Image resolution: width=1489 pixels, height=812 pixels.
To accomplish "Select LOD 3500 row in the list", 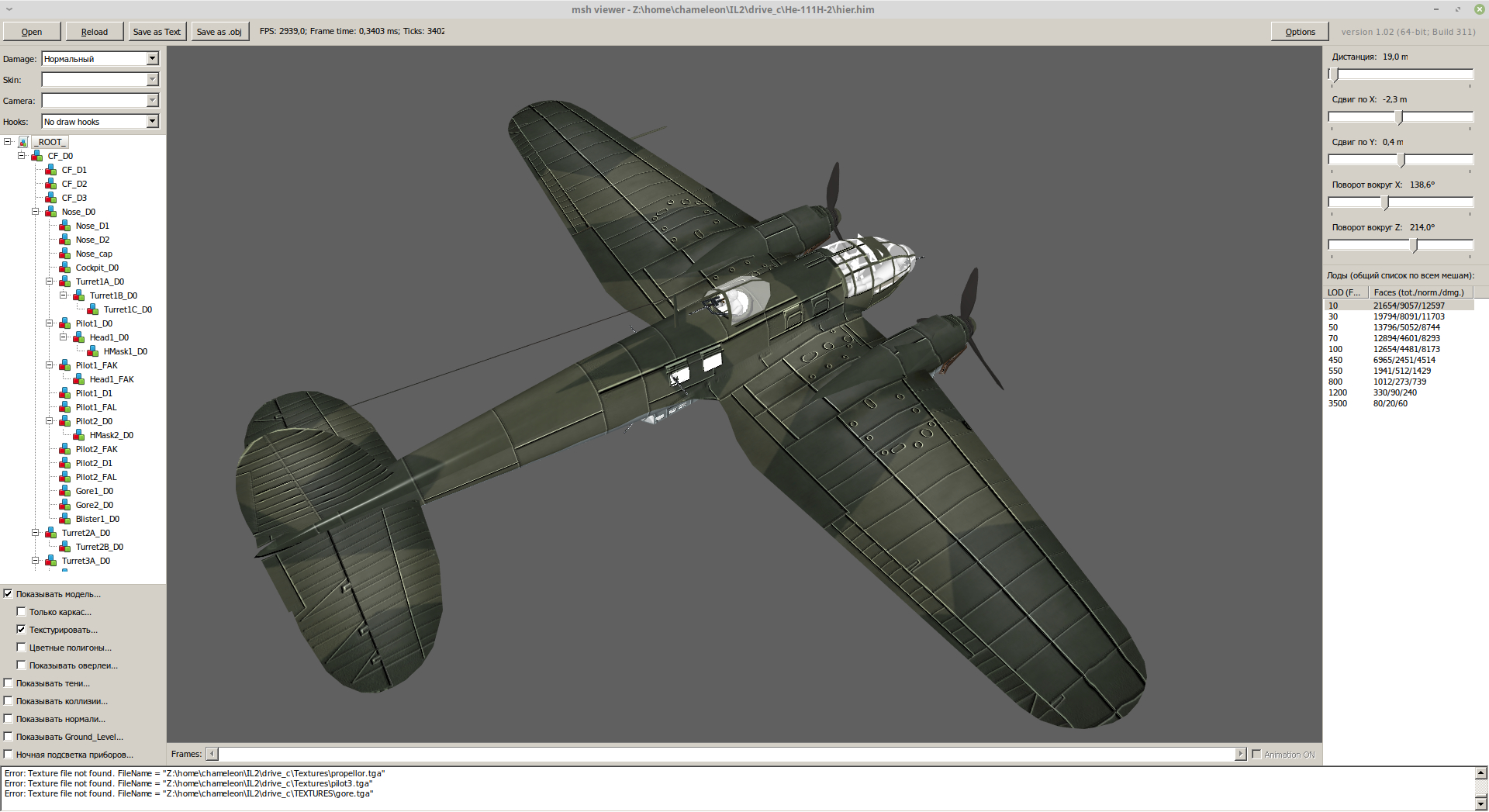I will [1399, 403].
